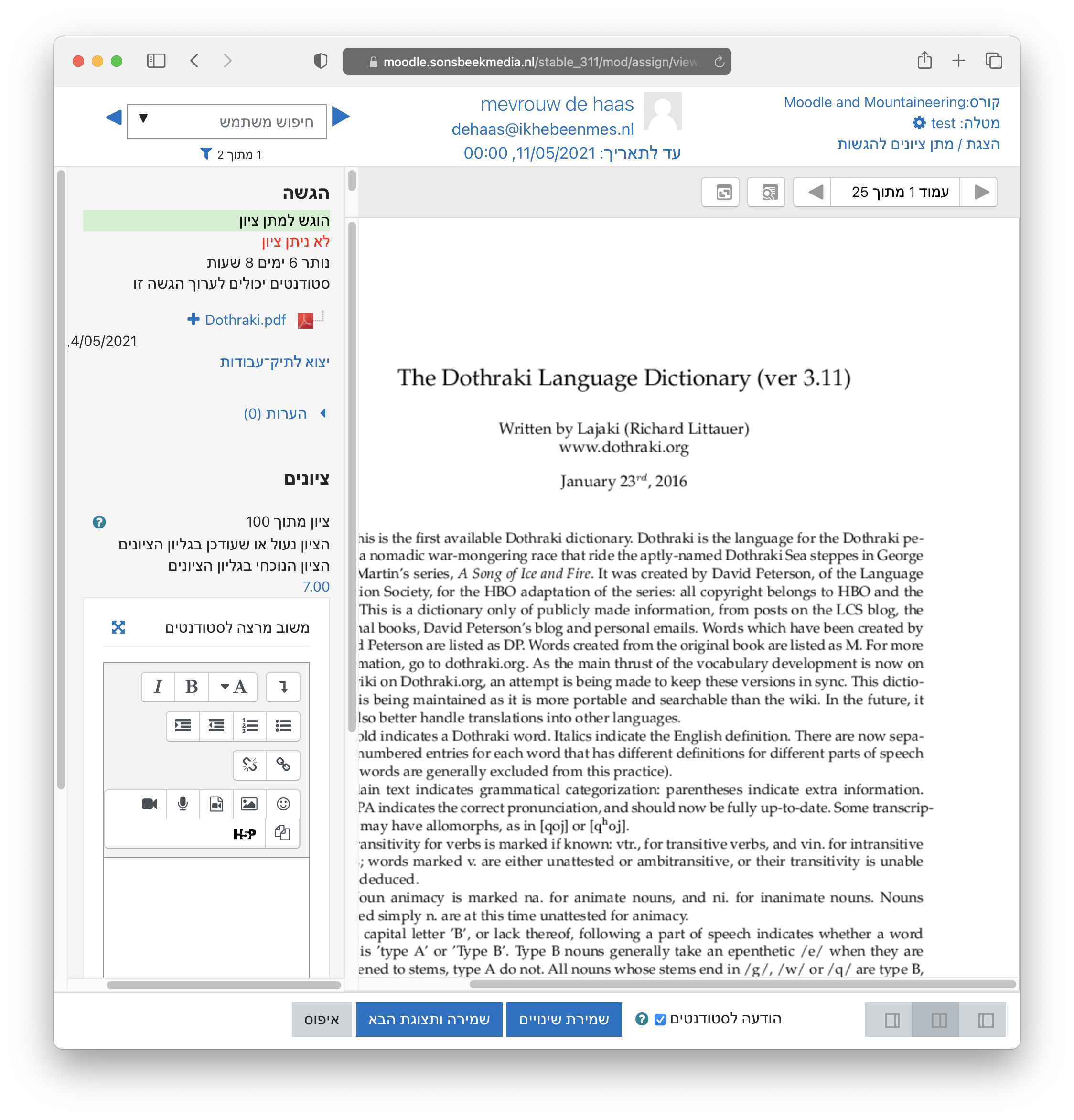The height and width of the screenshot is (1120, 1074).
Task: Expand or collapse all PDF comments
Action: [x=720, y=192]
